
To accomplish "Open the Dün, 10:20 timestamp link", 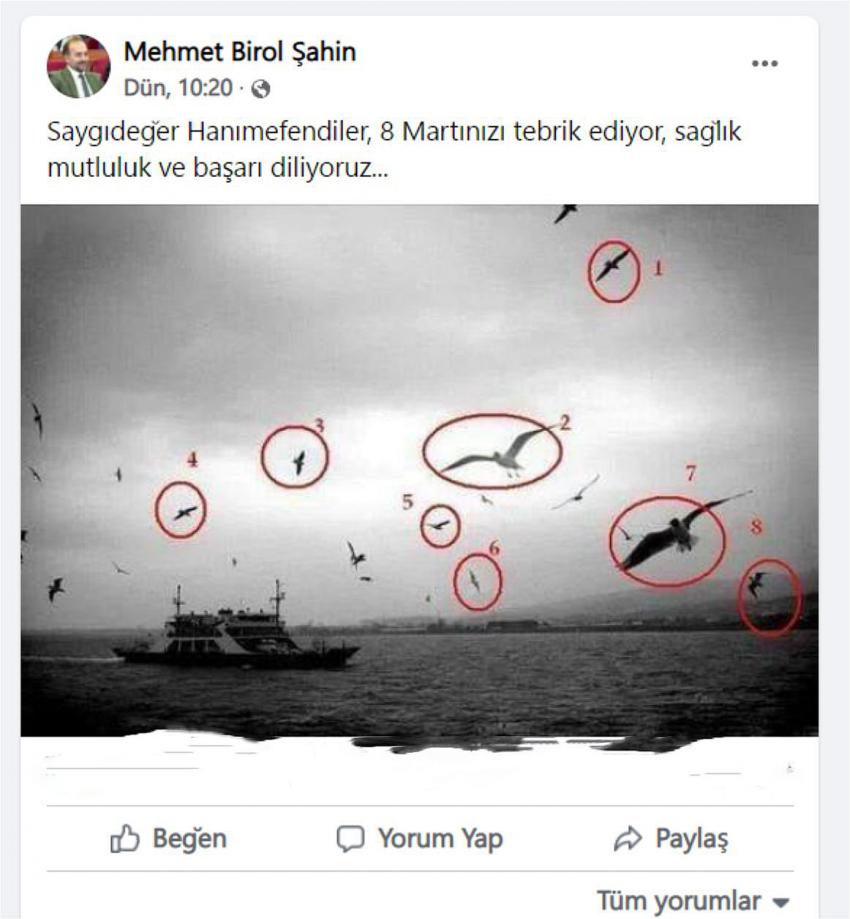I will coord(178,88).
